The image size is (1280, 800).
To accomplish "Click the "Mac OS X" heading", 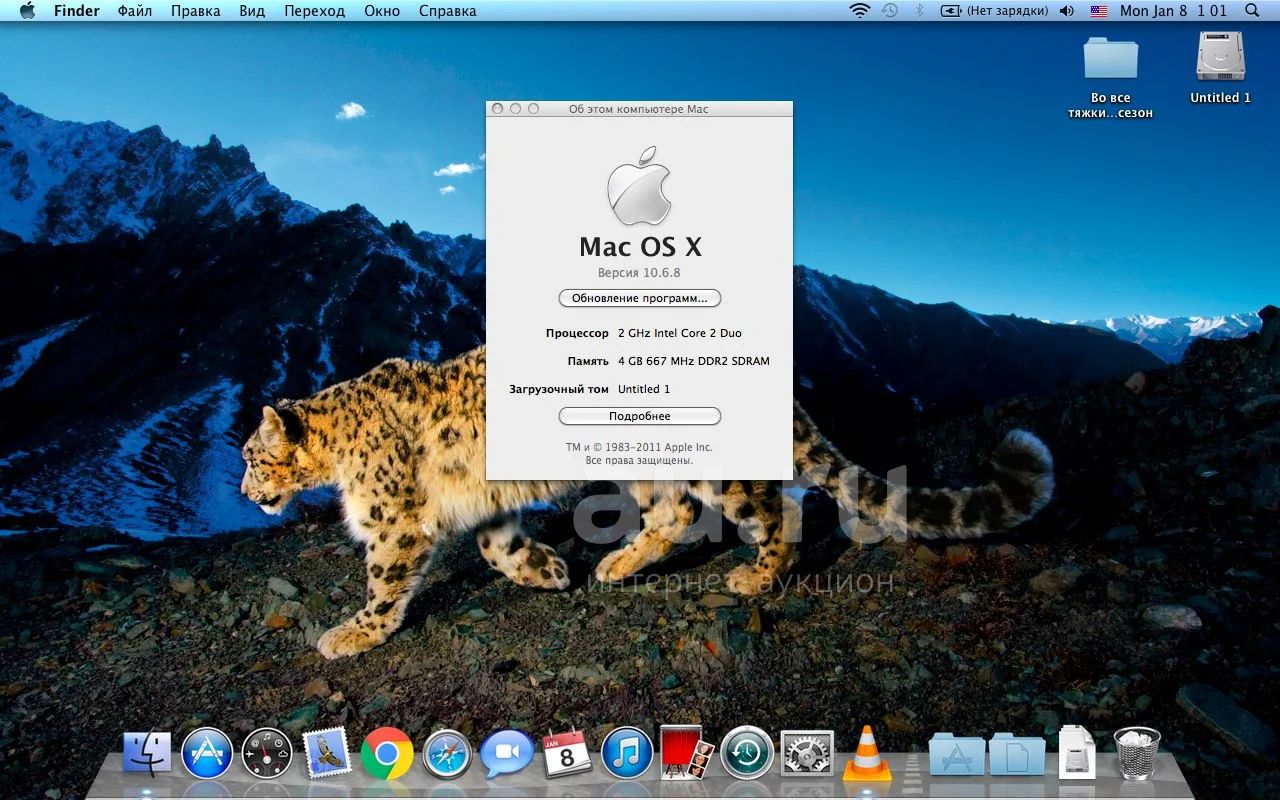I will pos(640,247).
